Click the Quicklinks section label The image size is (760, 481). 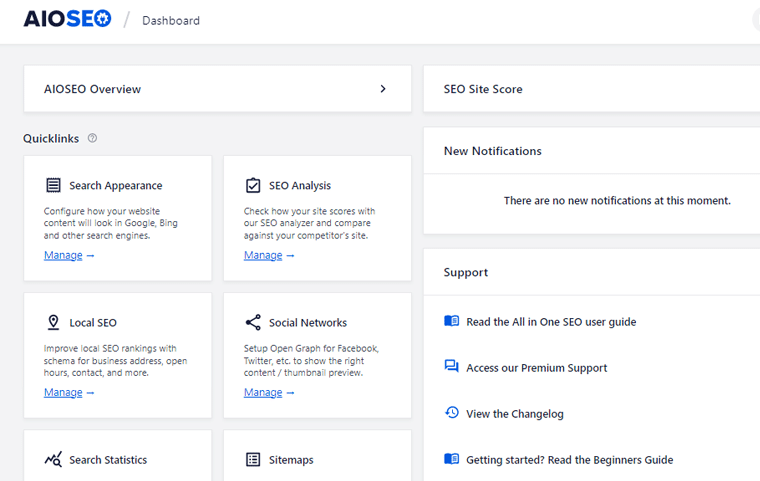(51, 139)
